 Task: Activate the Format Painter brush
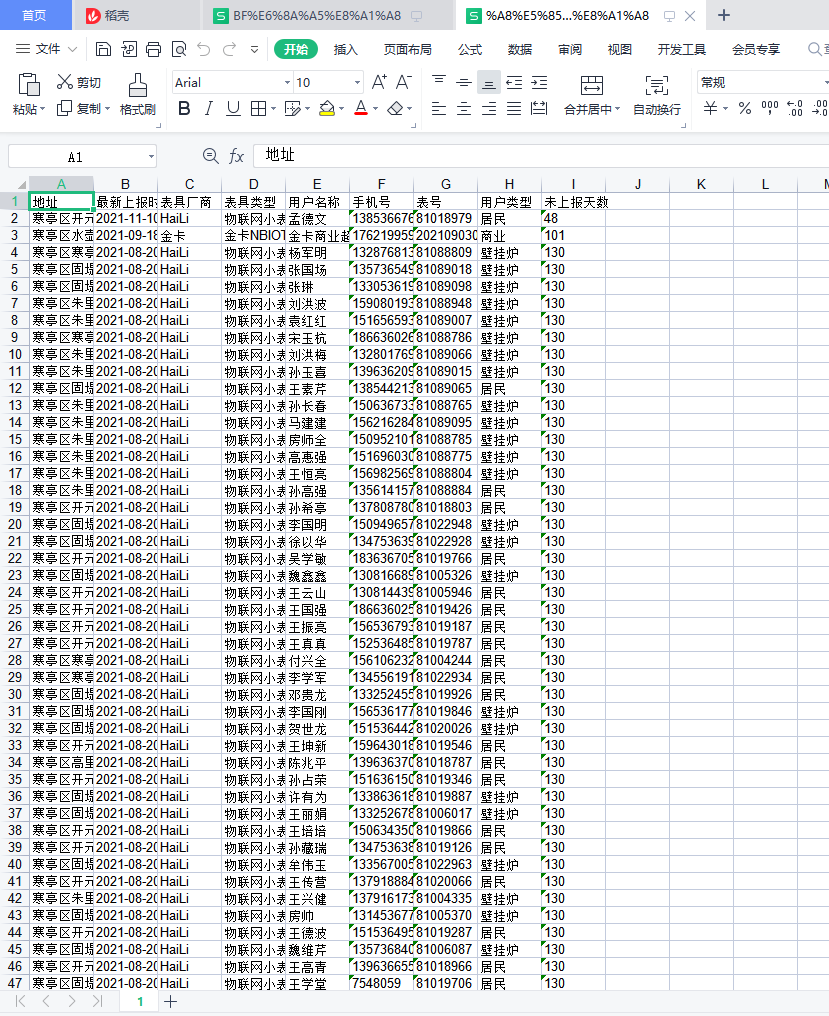(137, 85)
